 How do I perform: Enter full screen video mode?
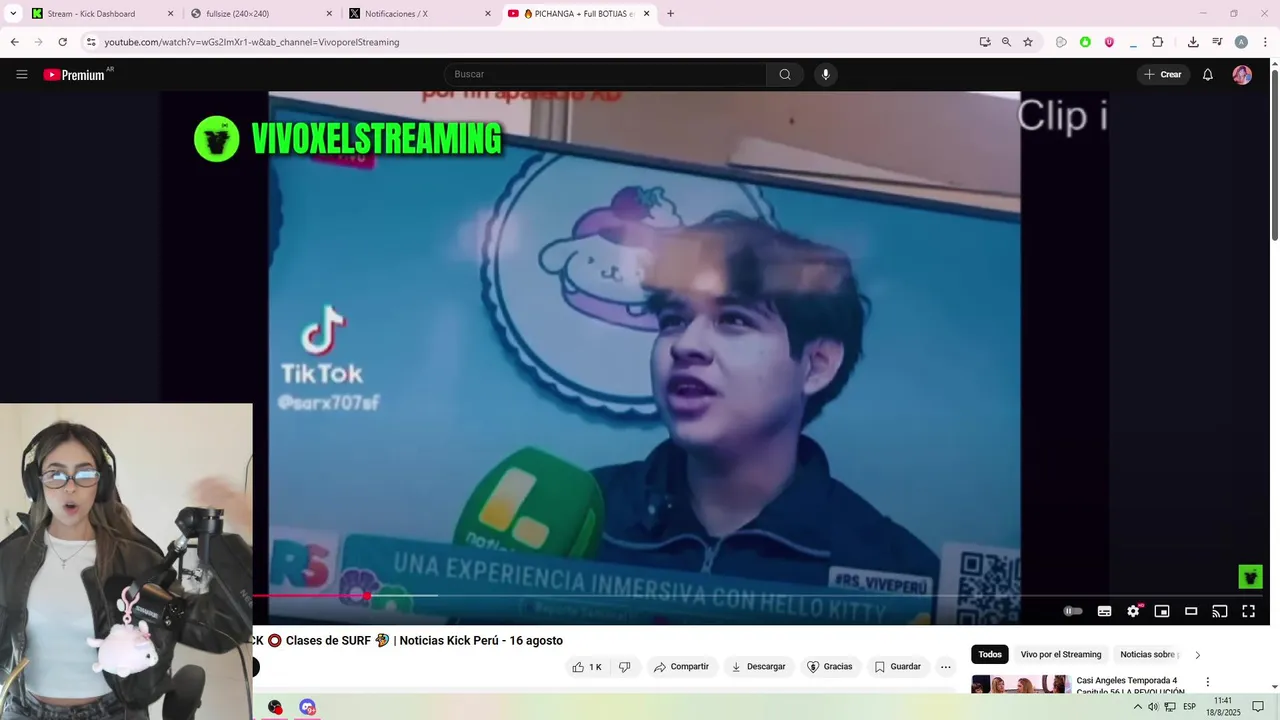(1249, 611)
